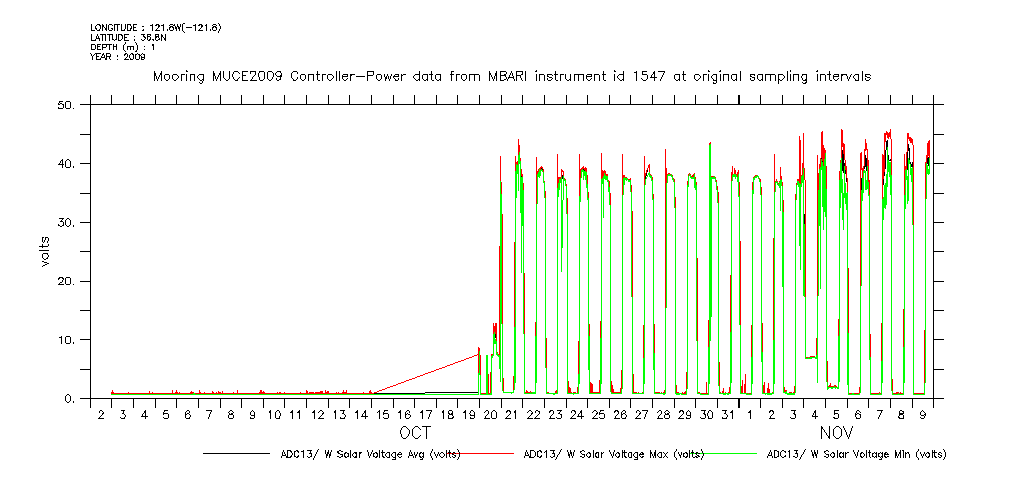Click the DEPTH (m) header line
The height and width of the screenshot is (504, 1009).
[x=122, y=47]
